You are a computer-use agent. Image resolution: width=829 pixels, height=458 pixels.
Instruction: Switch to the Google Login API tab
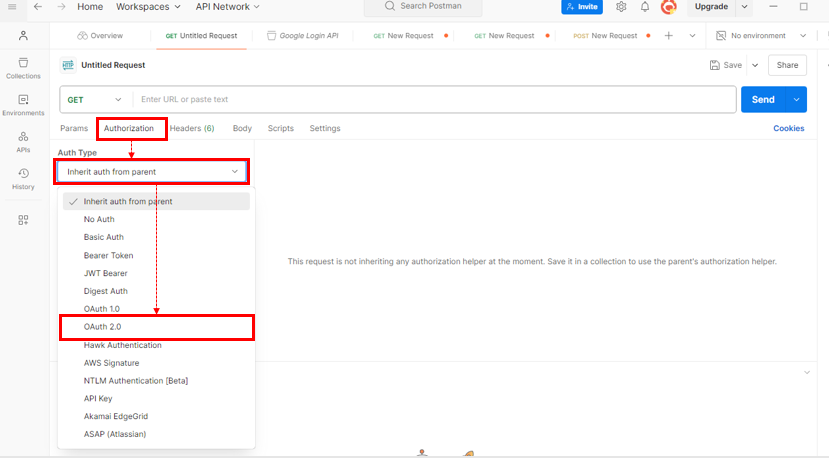[303, 35]
